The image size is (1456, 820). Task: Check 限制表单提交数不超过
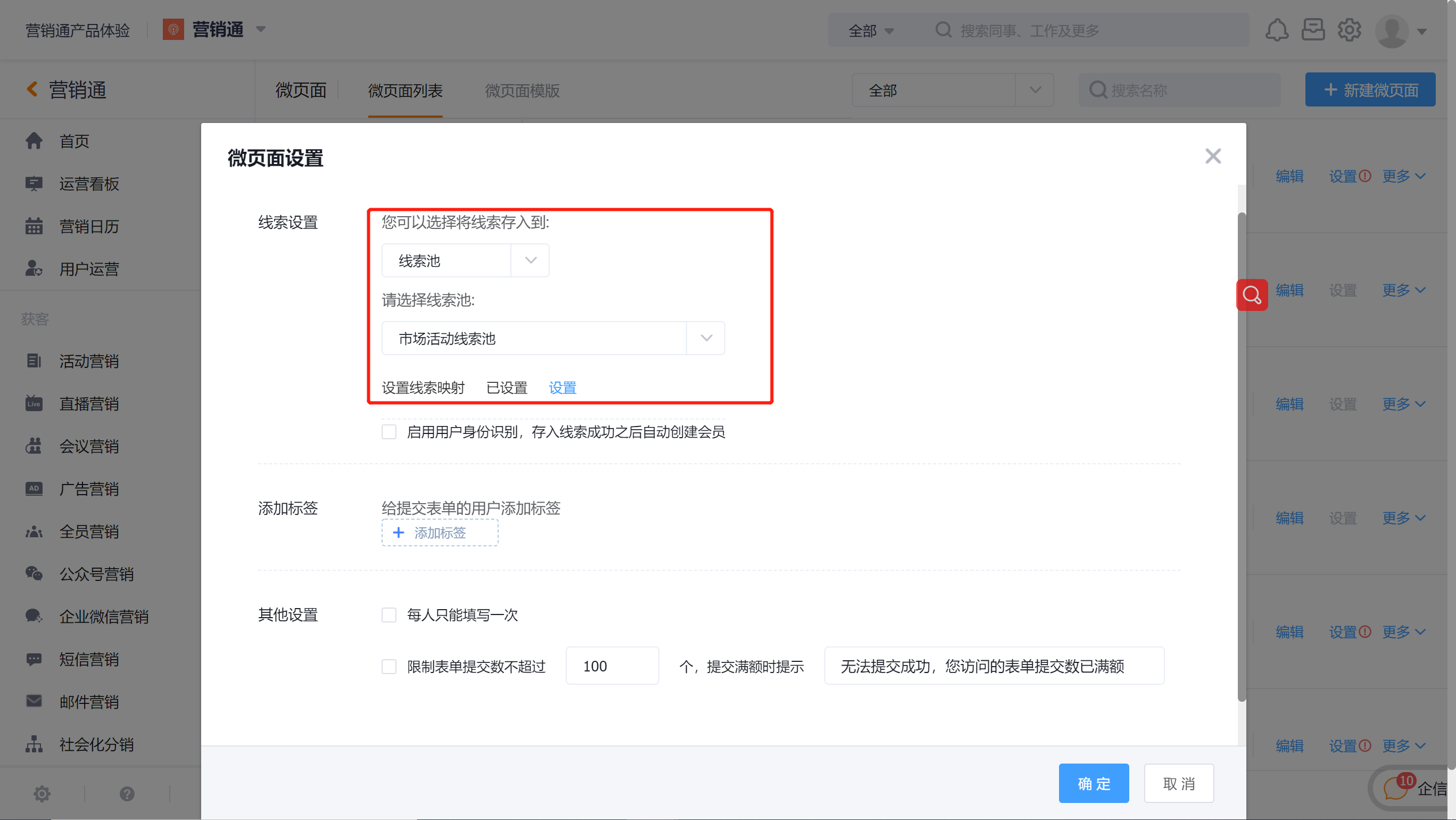(x=389, y=666)
